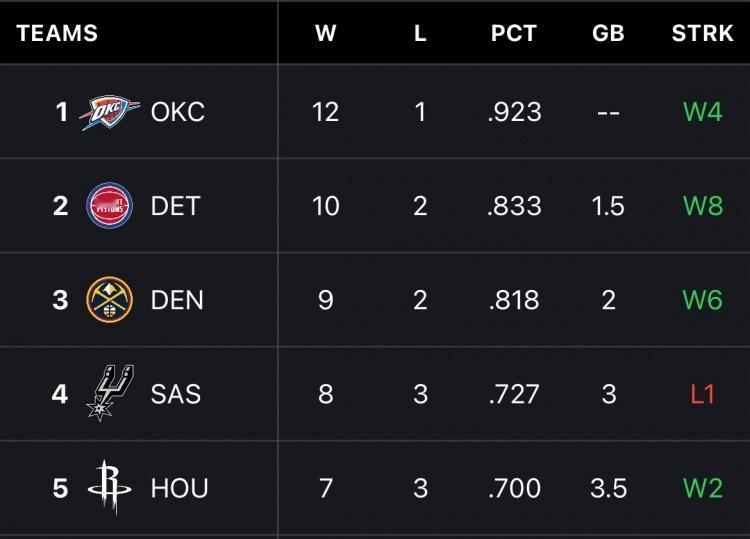Click the W4 streak for OKC
750x539 pixels.
click(x=702, y=112)
